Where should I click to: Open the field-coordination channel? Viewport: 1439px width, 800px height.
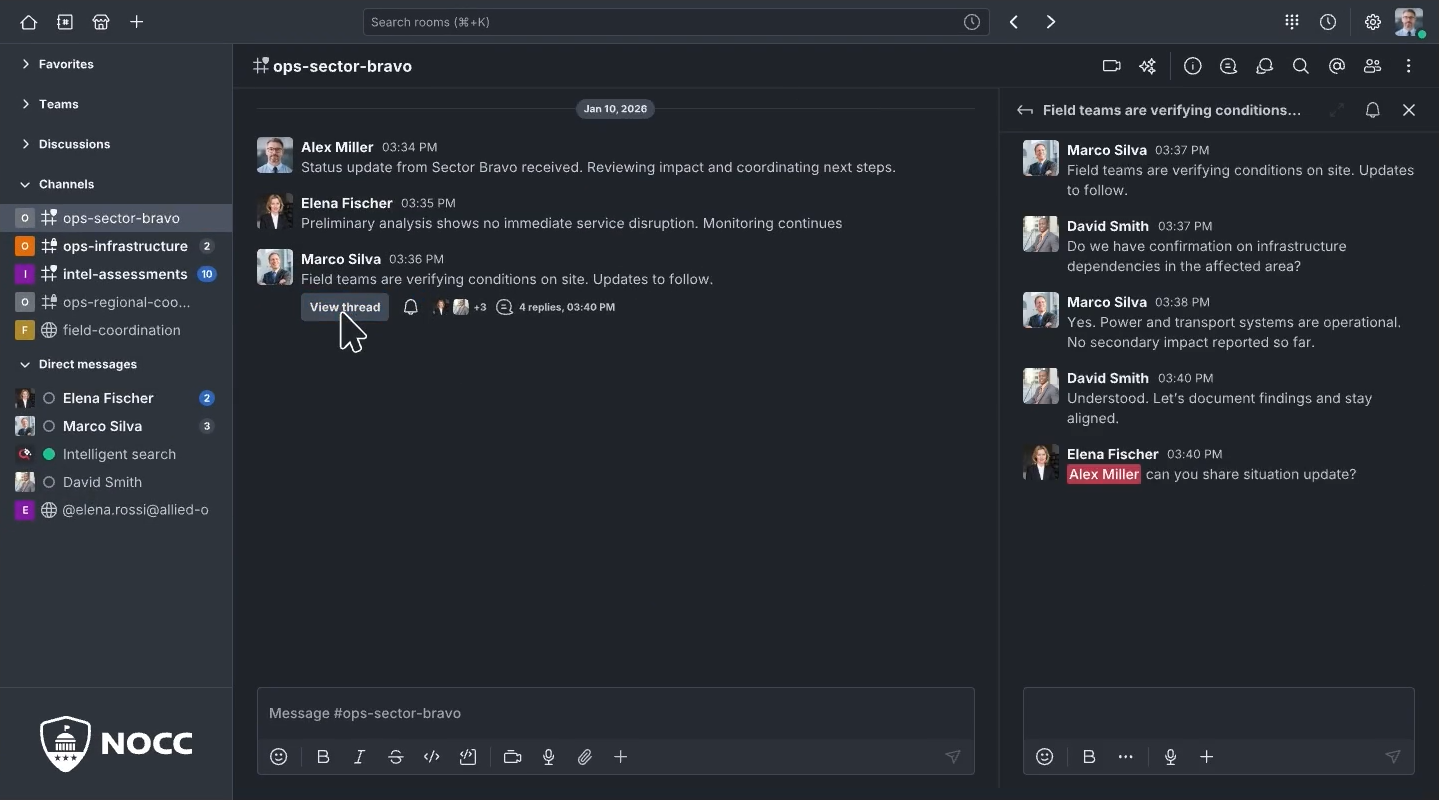pos(116,330)
